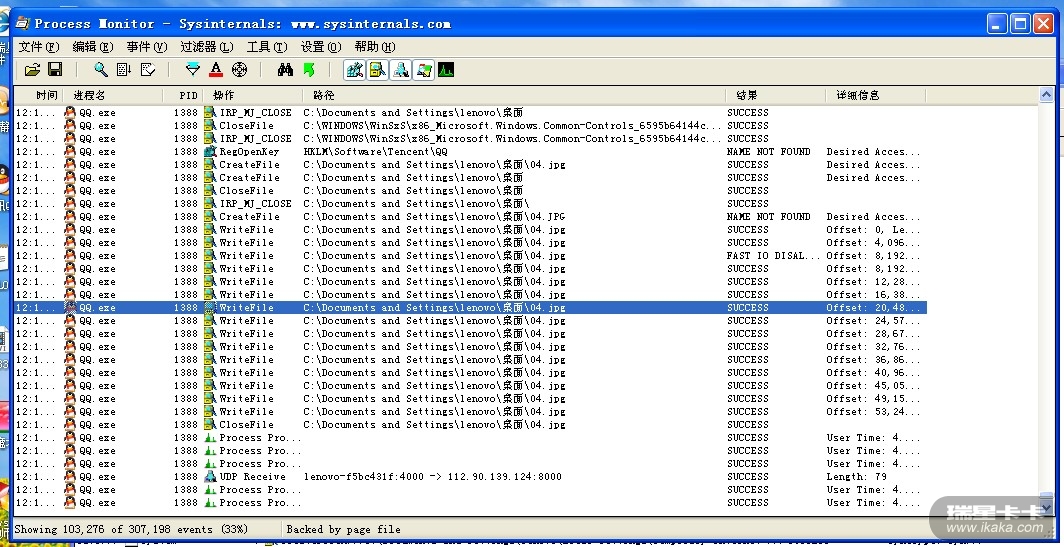Click the binoculars Find icon

coord(285,69)
